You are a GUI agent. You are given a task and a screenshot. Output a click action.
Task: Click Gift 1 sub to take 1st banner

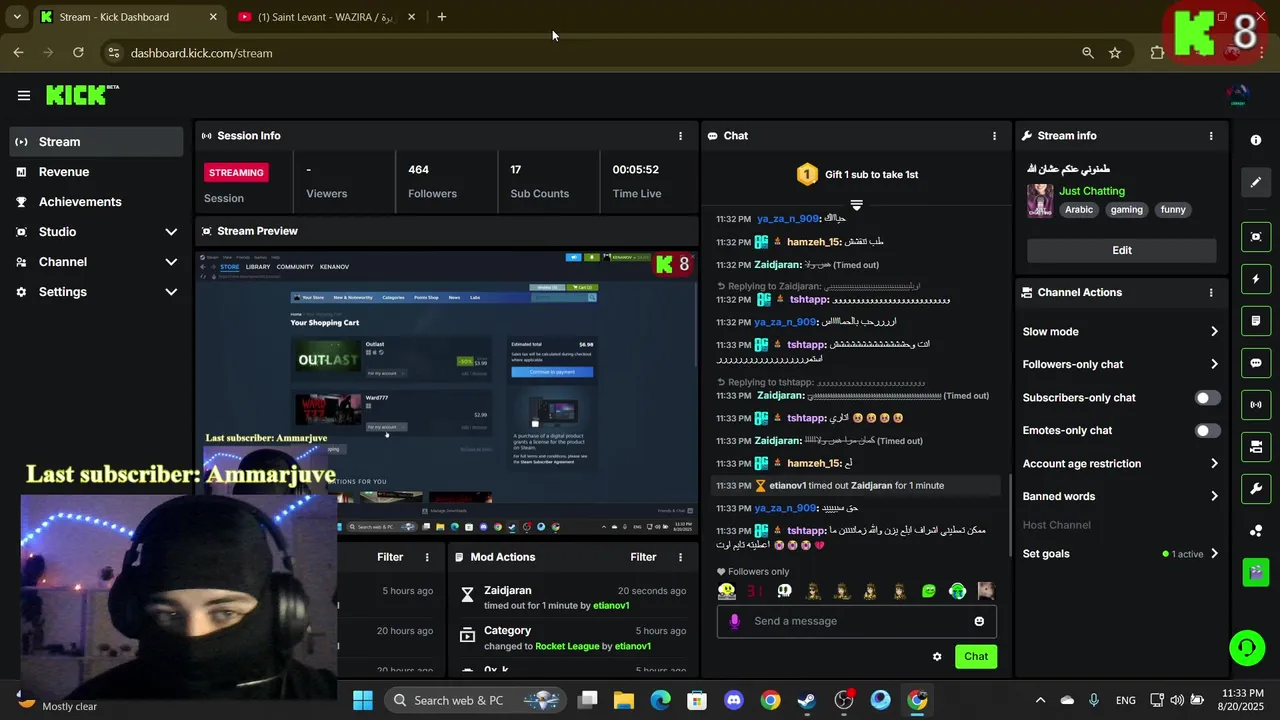click(x=857, y=175)
